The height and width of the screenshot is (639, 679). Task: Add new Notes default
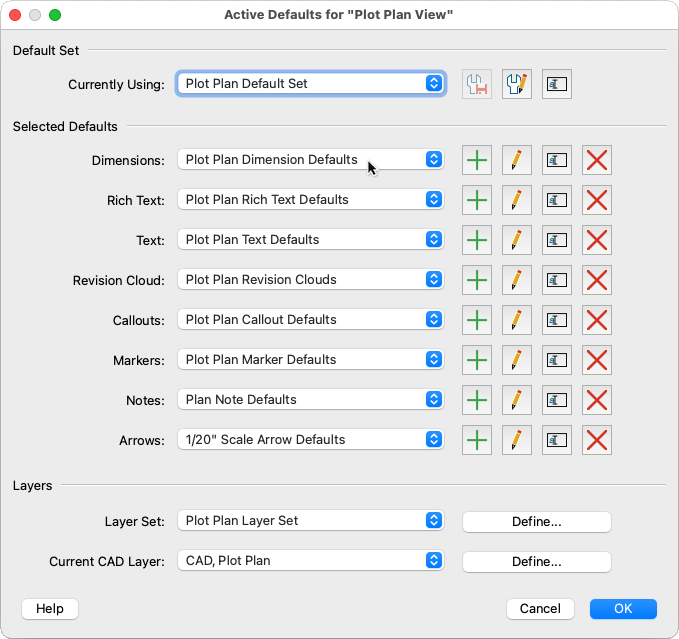tap(477, 400)
